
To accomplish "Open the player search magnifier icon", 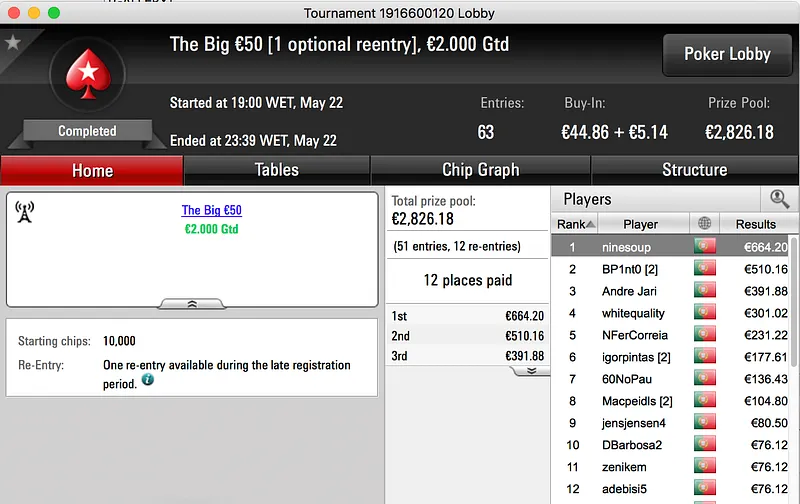I will (x=779, y=199).
